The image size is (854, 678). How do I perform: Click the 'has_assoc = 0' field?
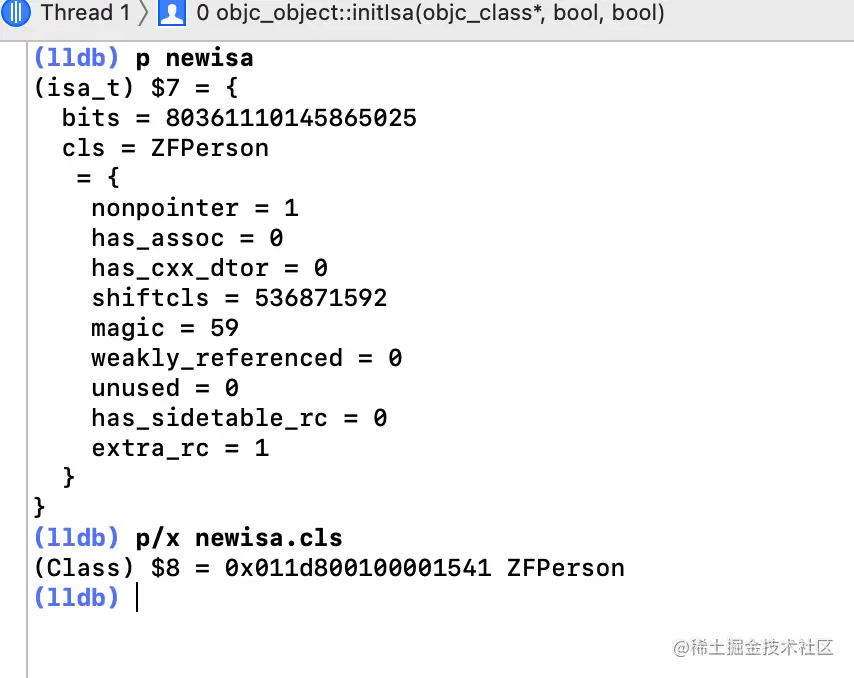[x=187, y=238]
